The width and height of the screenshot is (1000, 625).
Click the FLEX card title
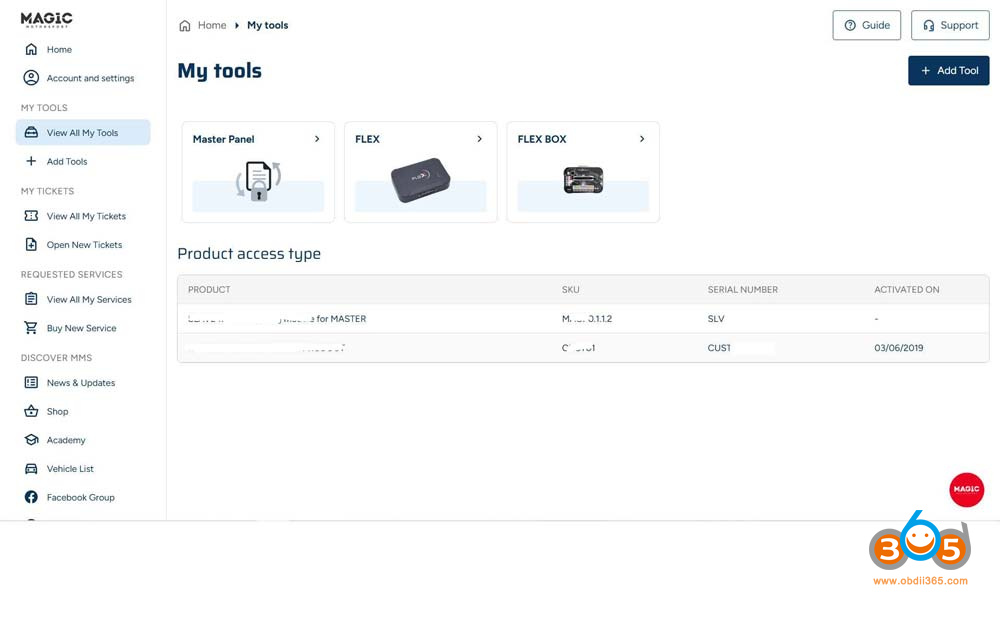(x=367, y=139)
